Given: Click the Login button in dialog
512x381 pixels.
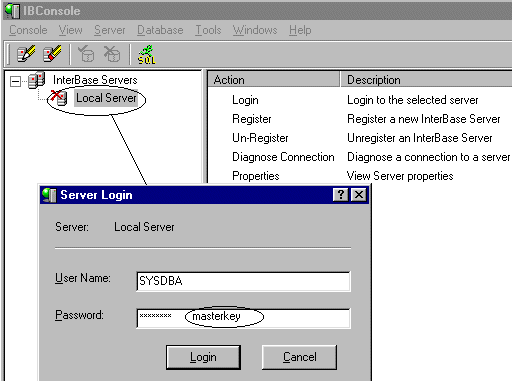Looking at the screenshot, I should click(203, 357).
